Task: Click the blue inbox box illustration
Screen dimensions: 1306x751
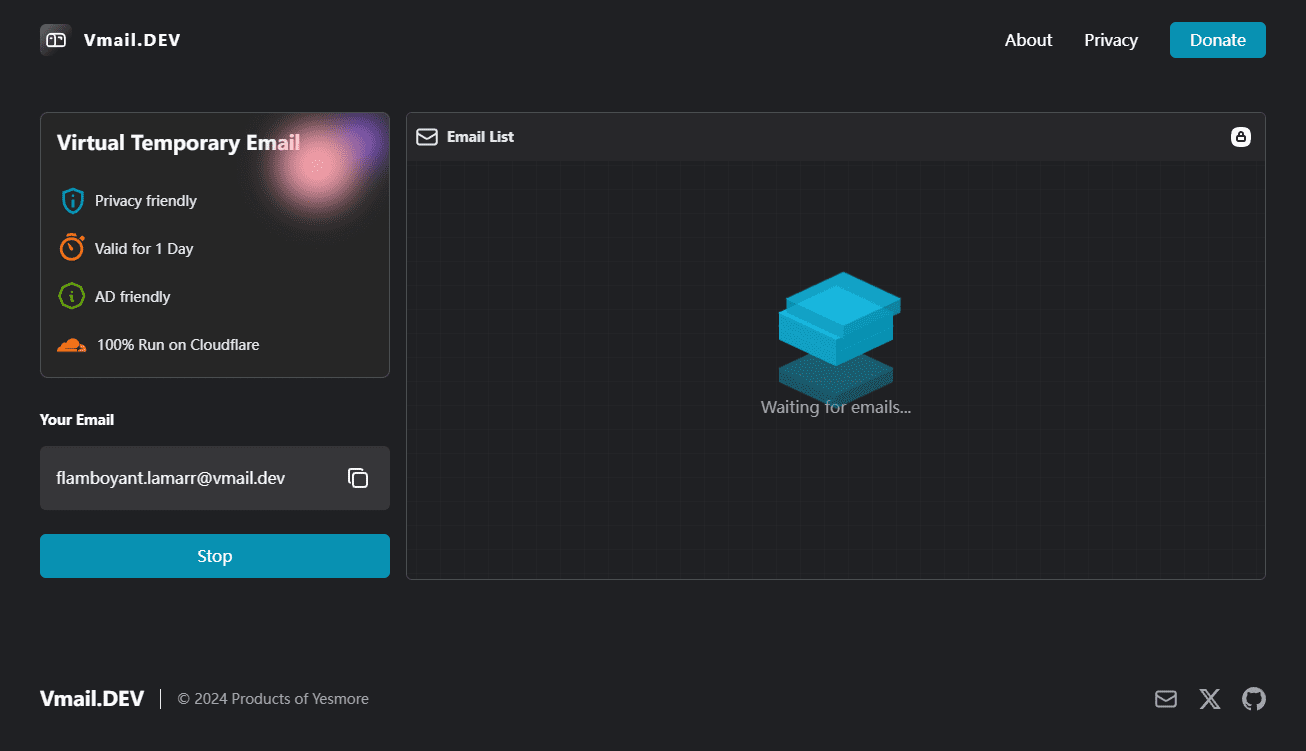Action: pyautogui.click(x=838, y=330)
